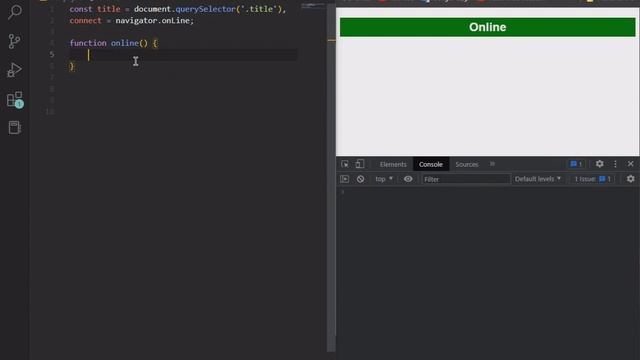Open the issues badge in DevTools tab bar
This screenshot has width=640, height=360.
coord(576,164)
